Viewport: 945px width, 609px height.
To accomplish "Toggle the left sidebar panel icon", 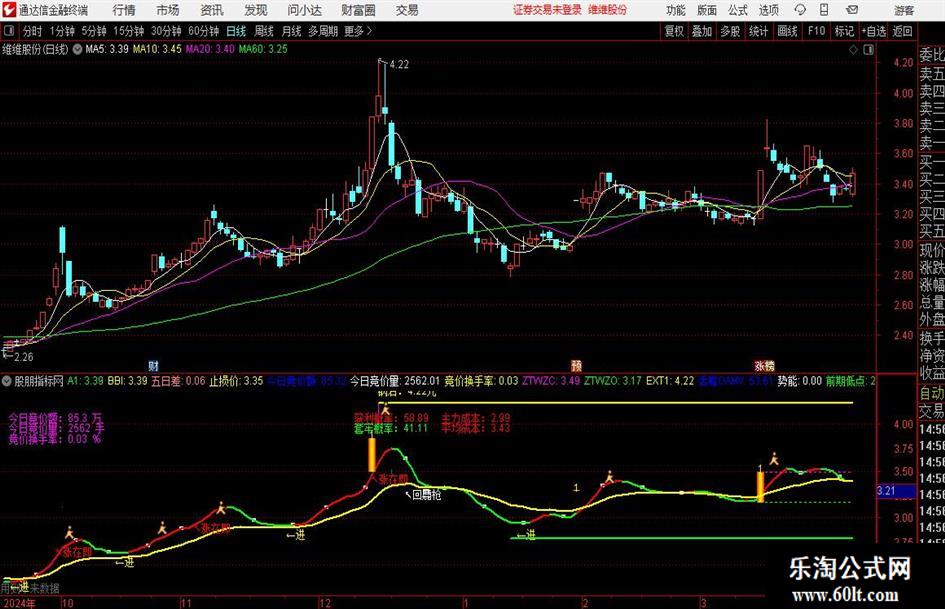I will click(x=8, y=31).
